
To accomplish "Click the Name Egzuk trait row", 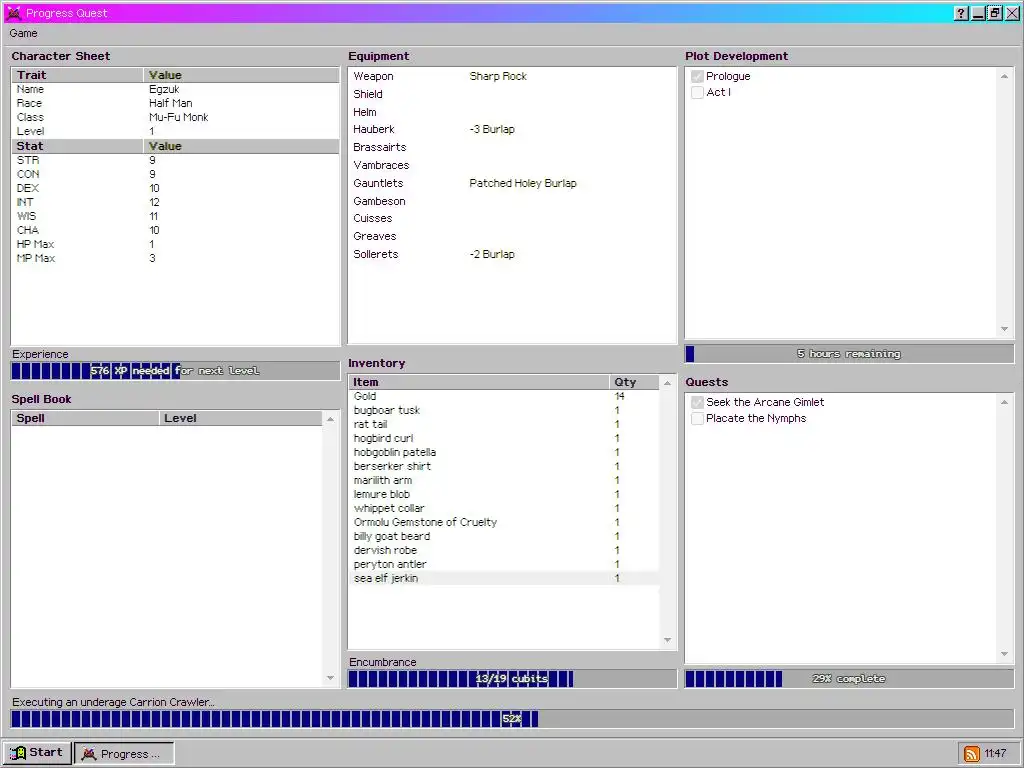I will pyautogui.click(x=175, y=89).
